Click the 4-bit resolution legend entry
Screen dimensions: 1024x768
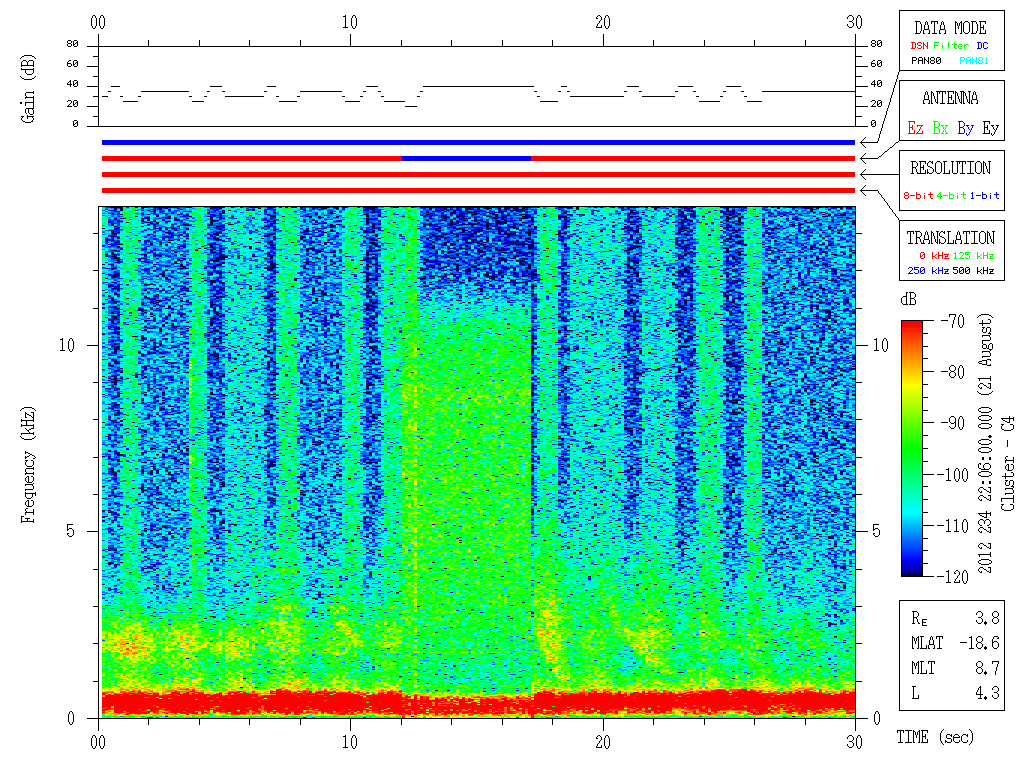[x=952, y=196]
